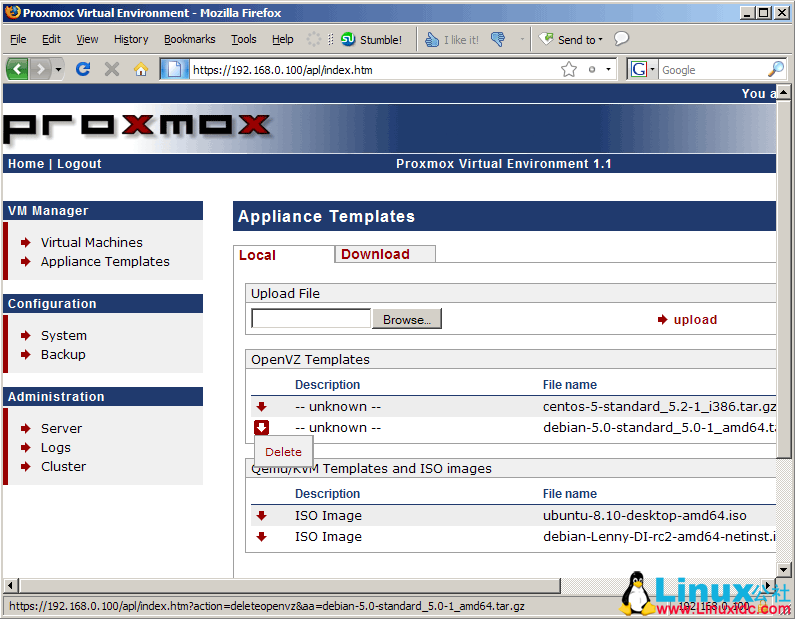Open the Tools menu

tap(244, 39)
